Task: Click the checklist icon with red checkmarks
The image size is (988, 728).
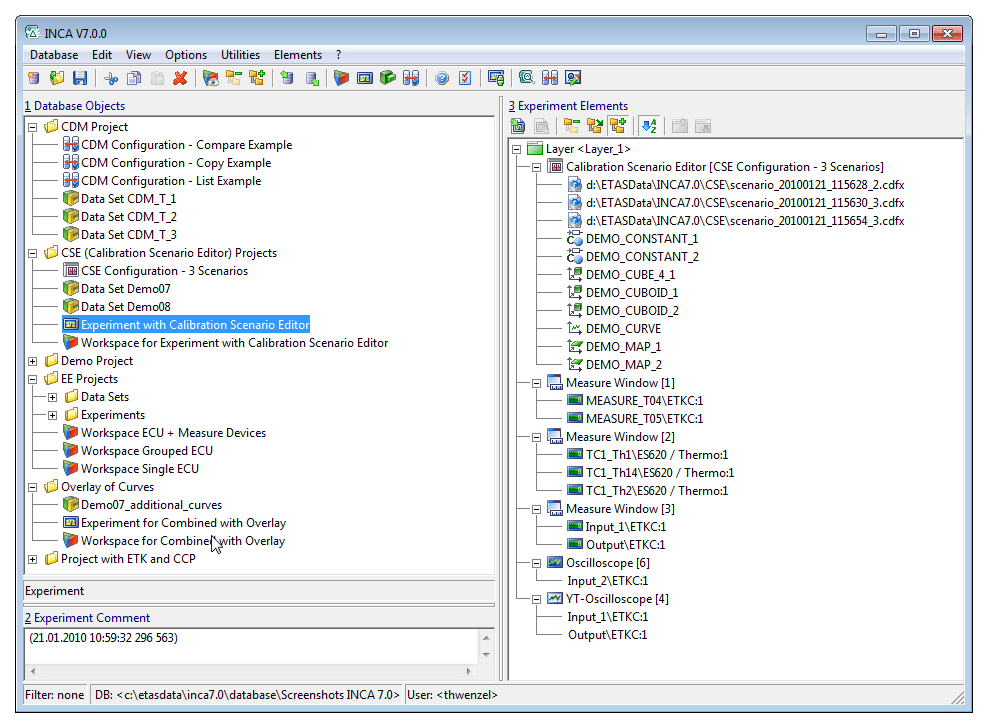Action: coord(465,78)
